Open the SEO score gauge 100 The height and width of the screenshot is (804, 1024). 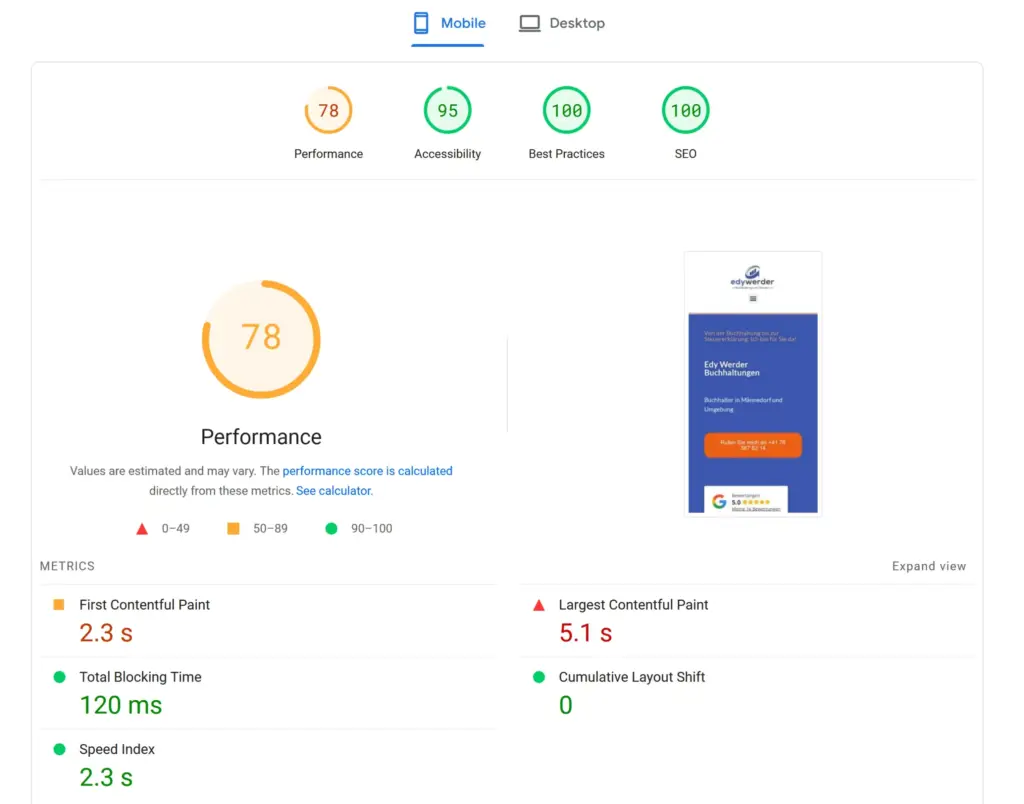(x=685, y=110)
